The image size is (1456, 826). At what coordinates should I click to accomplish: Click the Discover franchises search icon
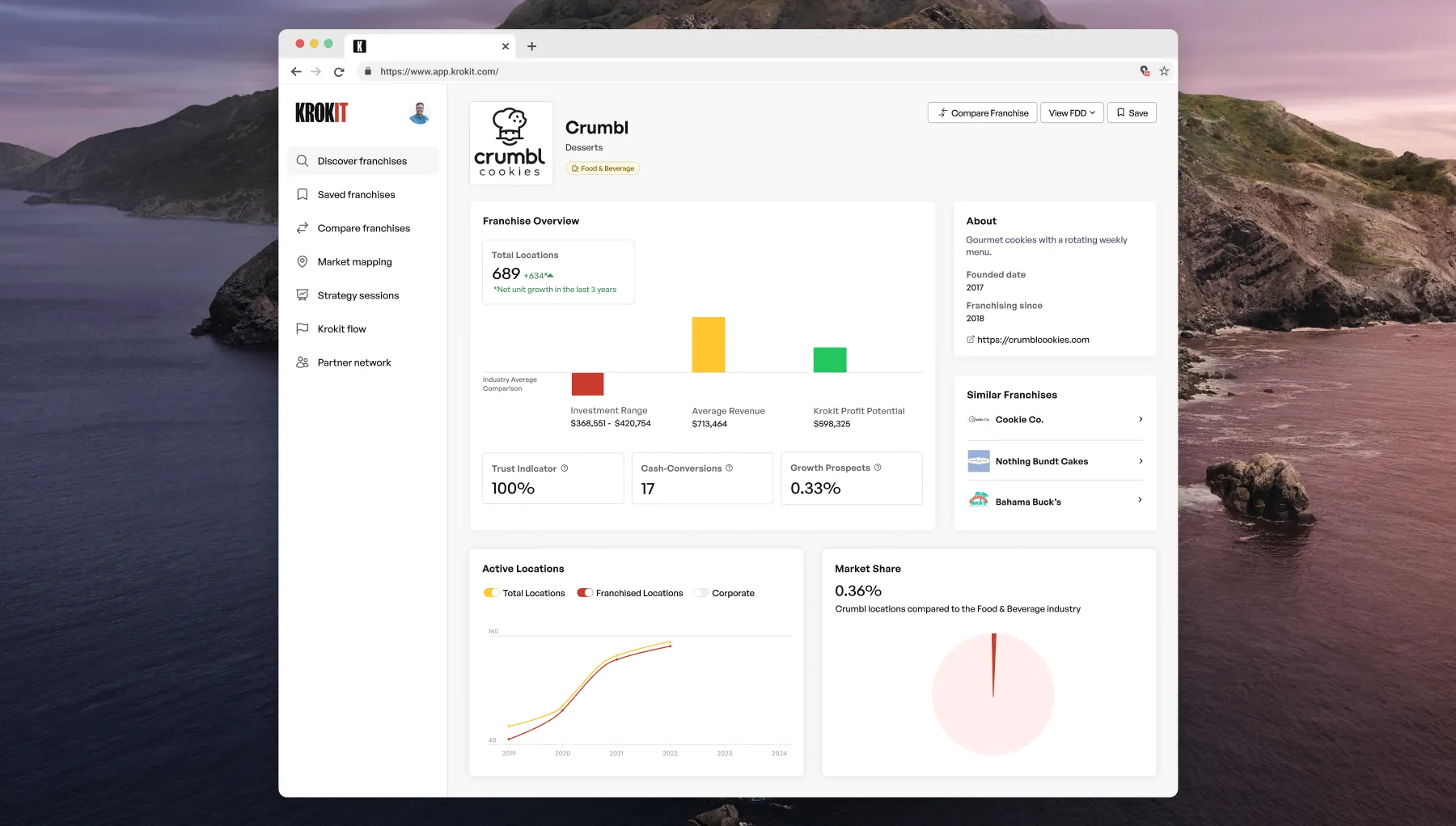coord(303,161)
